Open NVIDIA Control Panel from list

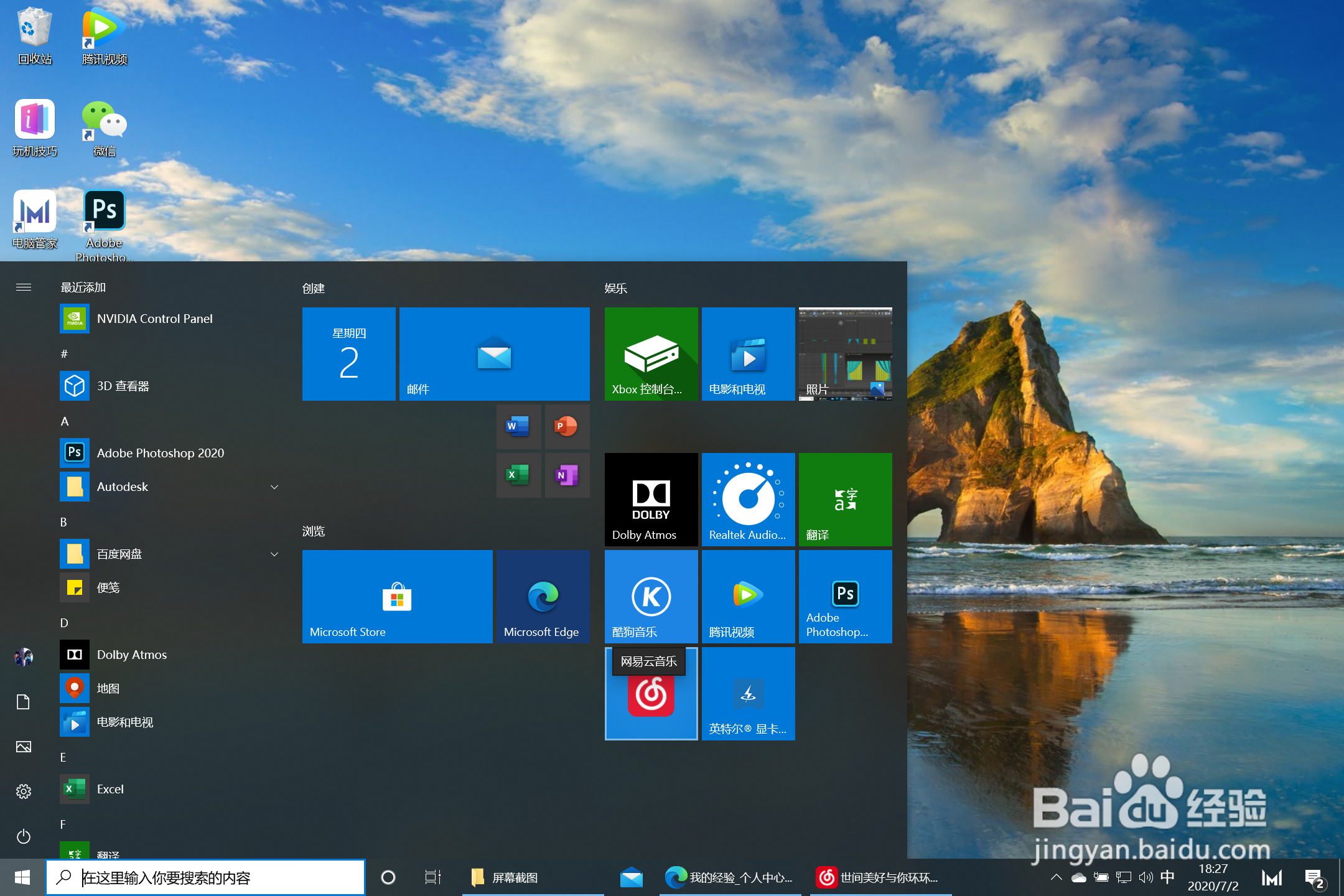[x=154, y=319]
